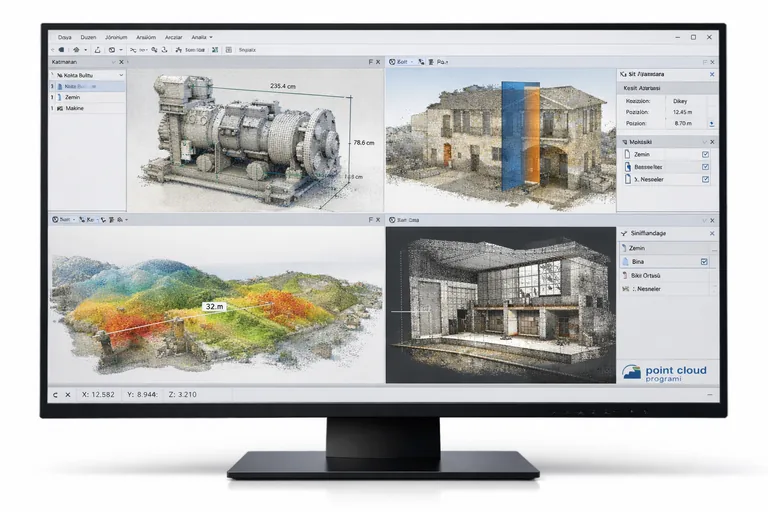Click the export tray icon in the main toolbar
The width and height of the screenshot is (768, 512).
click(97, 50)
